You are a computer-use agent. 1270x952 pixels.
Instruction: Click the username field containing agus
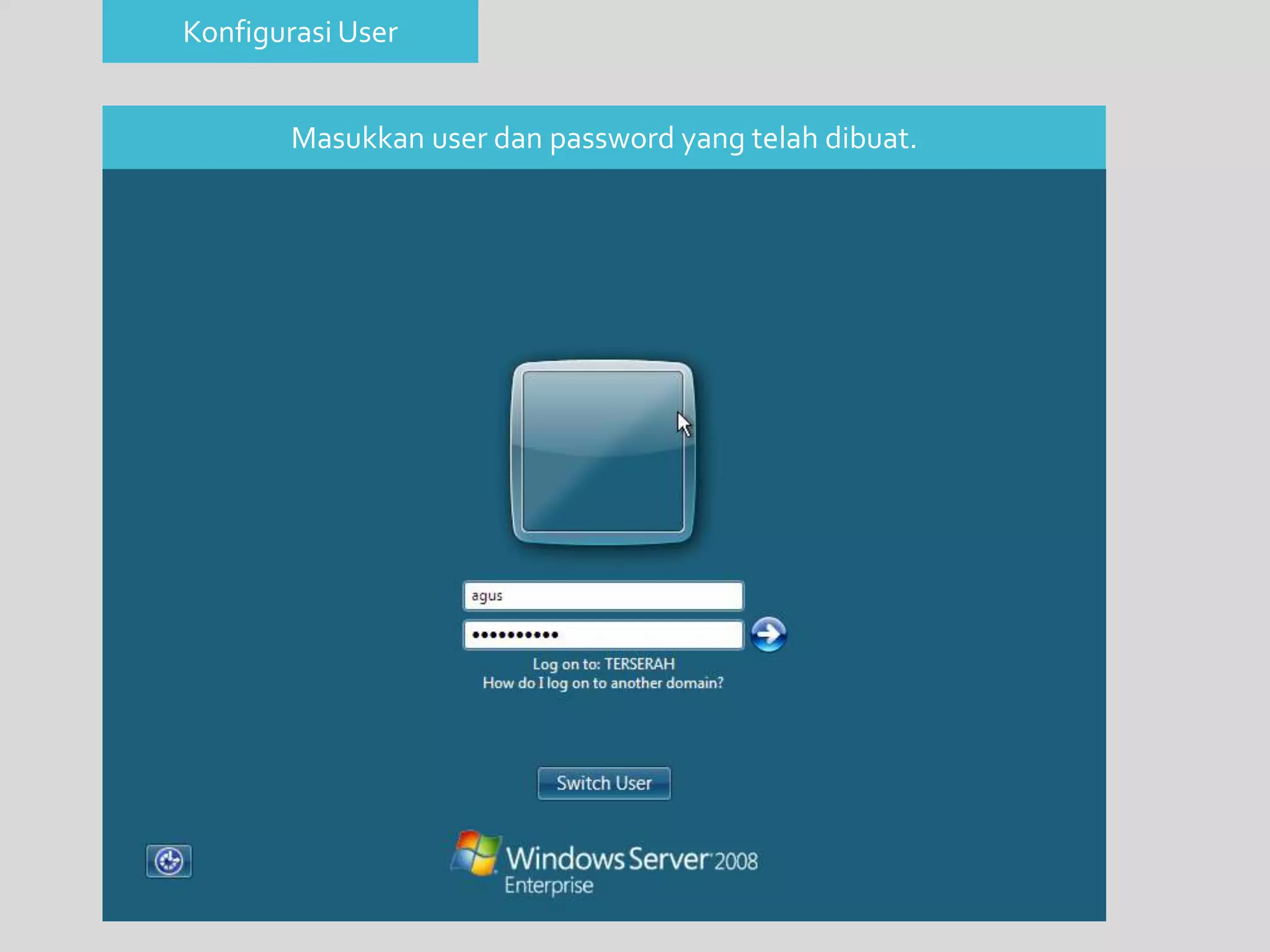pyautogui.click(x=603, y=596)
